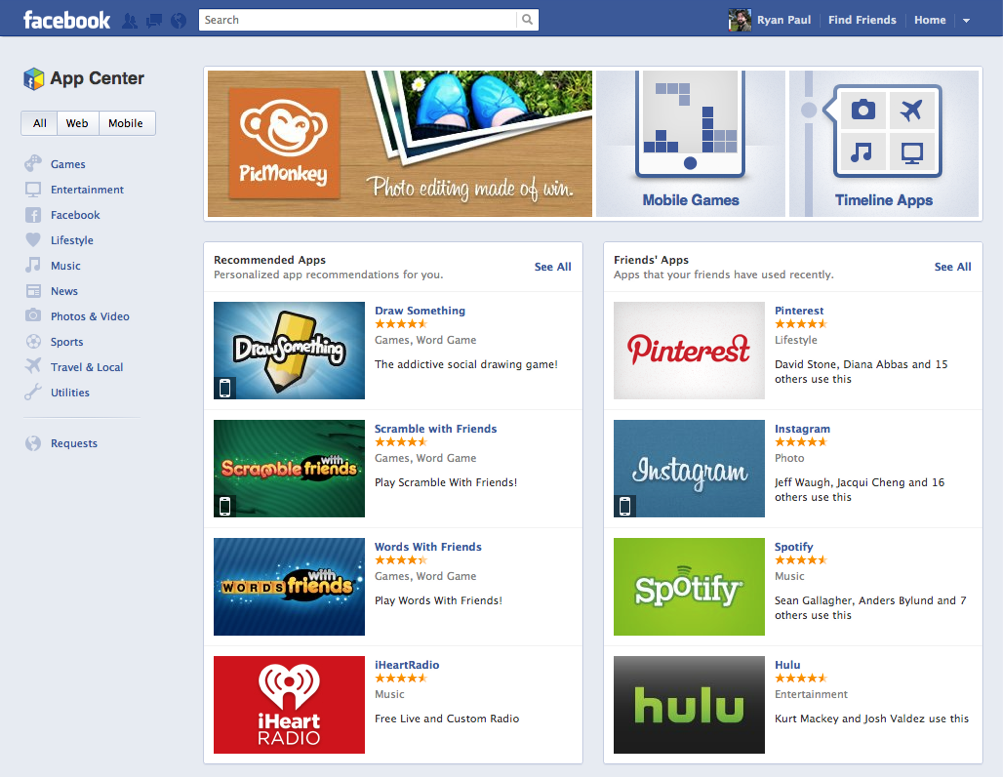Click See All for Friends' Apps
This screenshot has width=1003, height=777.
coord(952,267)
